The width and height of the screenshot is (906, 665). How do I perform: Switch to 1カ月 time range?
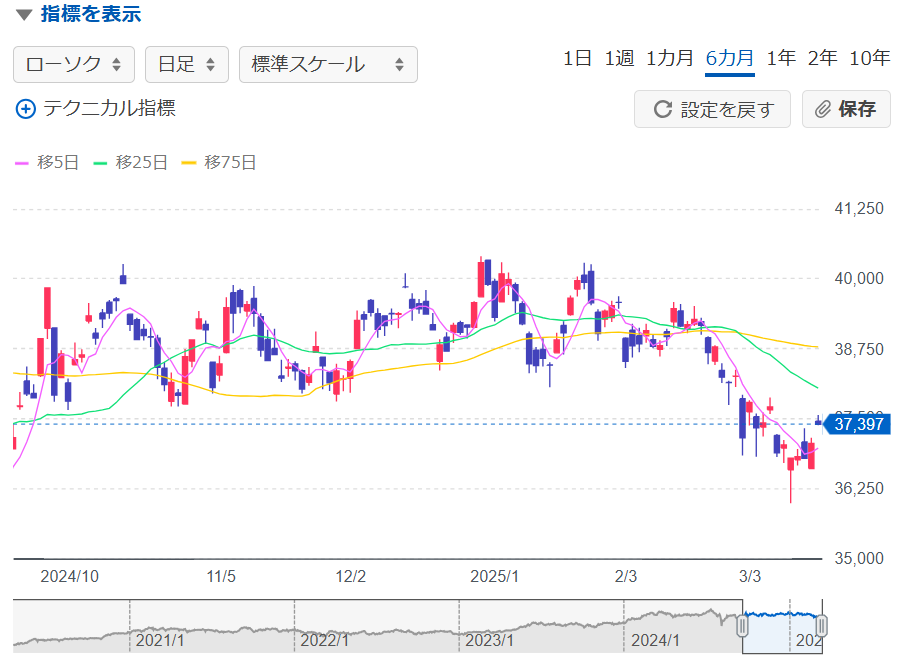coord(669,58)
